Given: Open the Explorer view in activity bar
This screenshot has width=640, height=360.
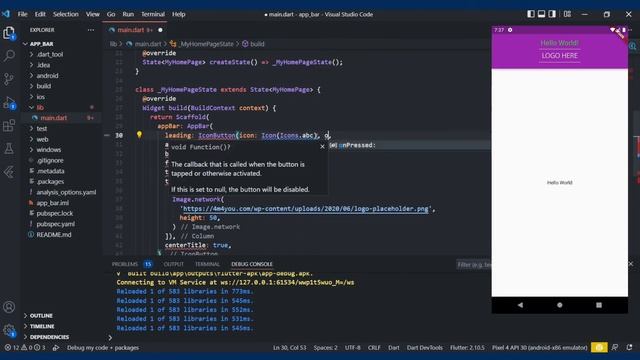Looking at the screenshot, I should point(9,33).
